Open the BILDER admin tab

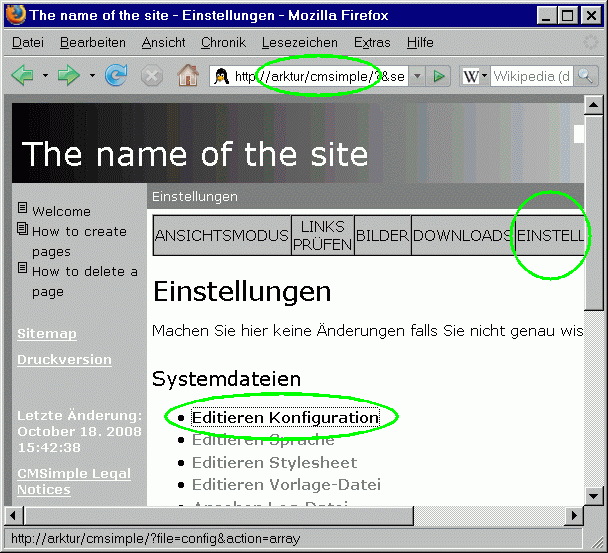382,236
